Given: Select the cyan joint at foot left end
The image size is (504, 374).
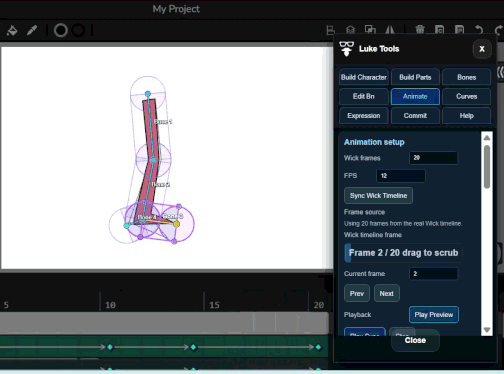Looking at the screenshot, I should pyautogui.click(x=127, y=226).
